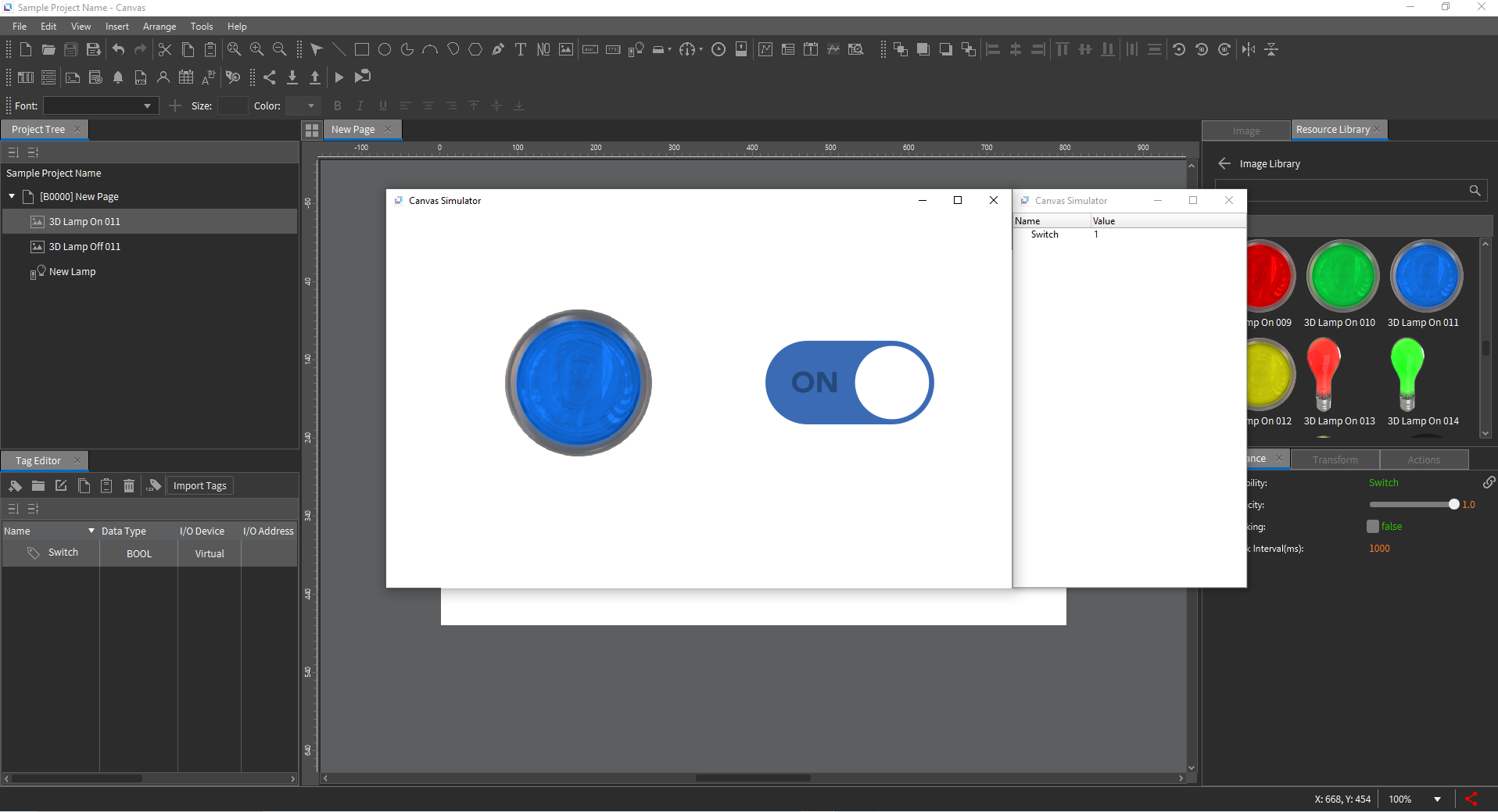Click the flip horizontal icon
The height and width of the screenshot is (812, 1498).
click(1249, 49)
